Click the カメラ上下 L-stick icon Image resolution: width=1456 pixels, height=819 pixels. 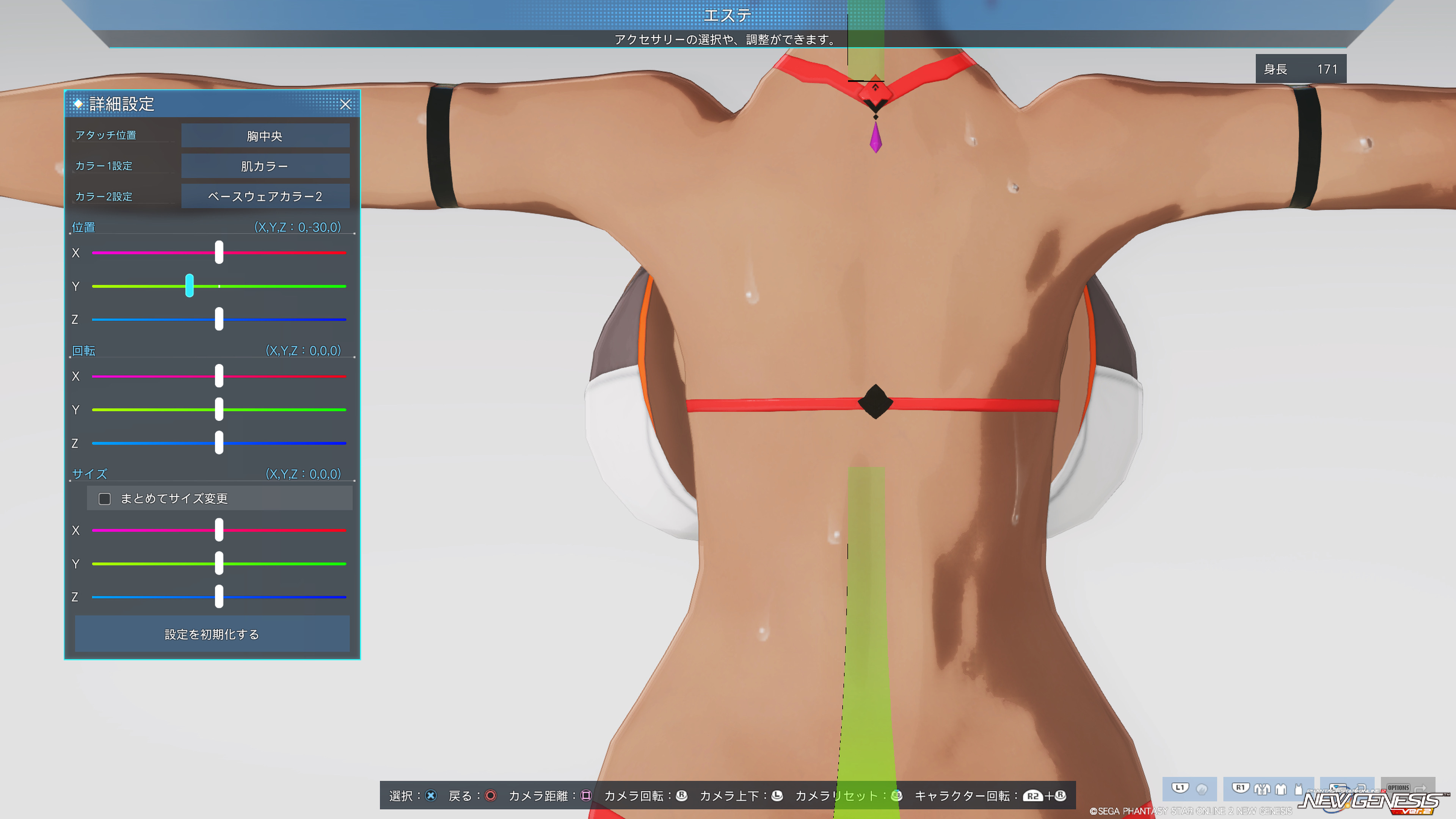click(x=777, y=796)
